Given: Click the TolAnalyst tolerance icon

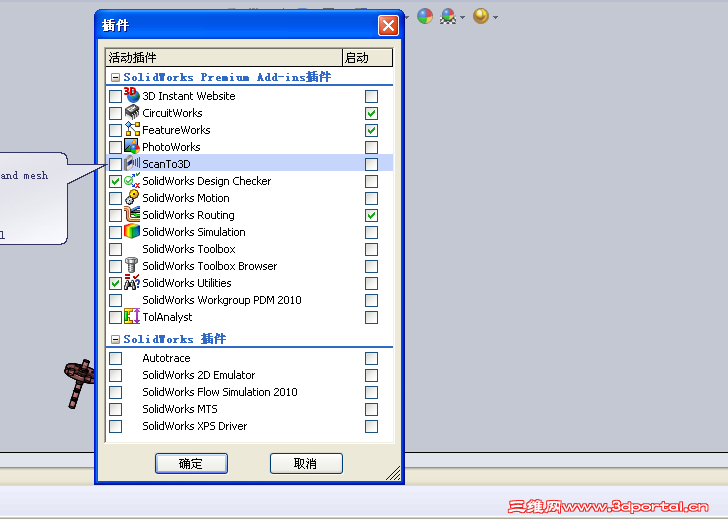Looking at the screenshot, I should pyautogui.click(x=132, y=316).
